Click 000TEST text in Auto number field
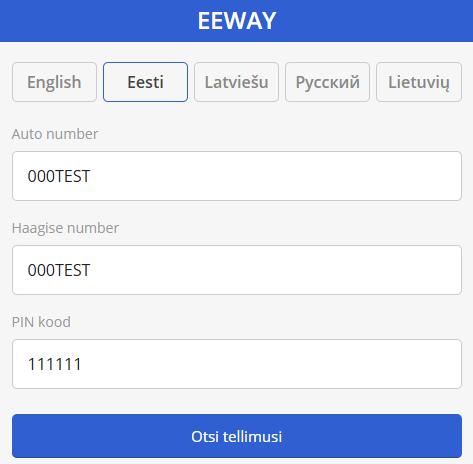 click(59, 176)
